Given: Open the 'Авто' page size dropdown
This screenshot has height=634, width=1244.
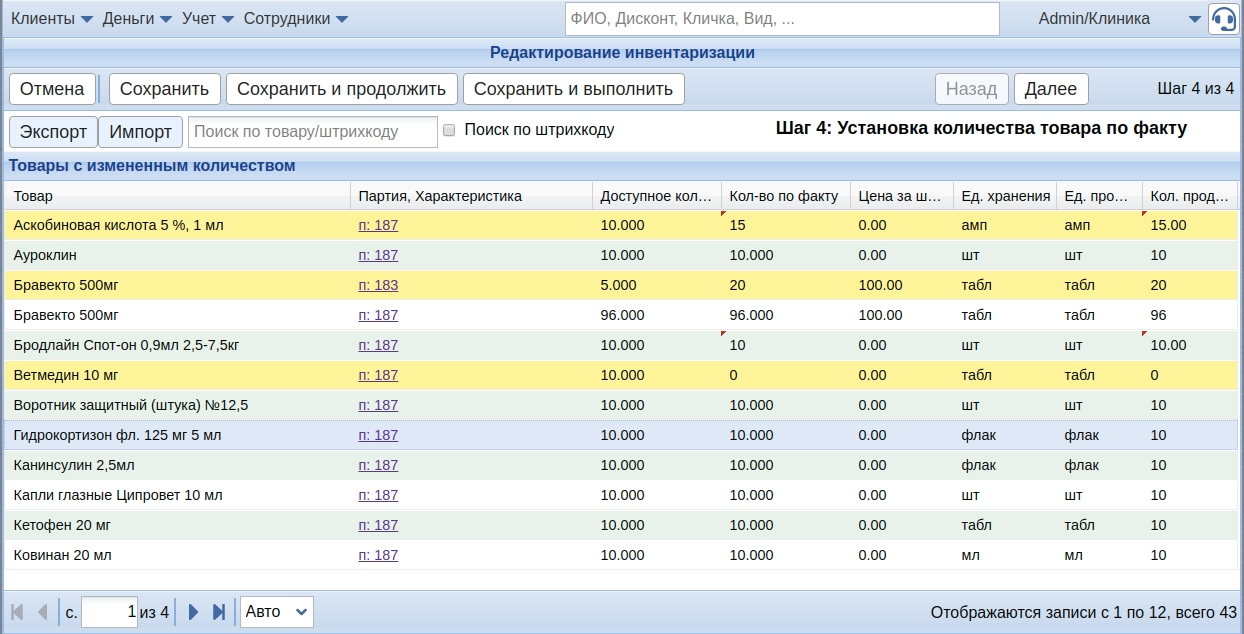Looking at the screenshot, I should click(x=277, y=612).
